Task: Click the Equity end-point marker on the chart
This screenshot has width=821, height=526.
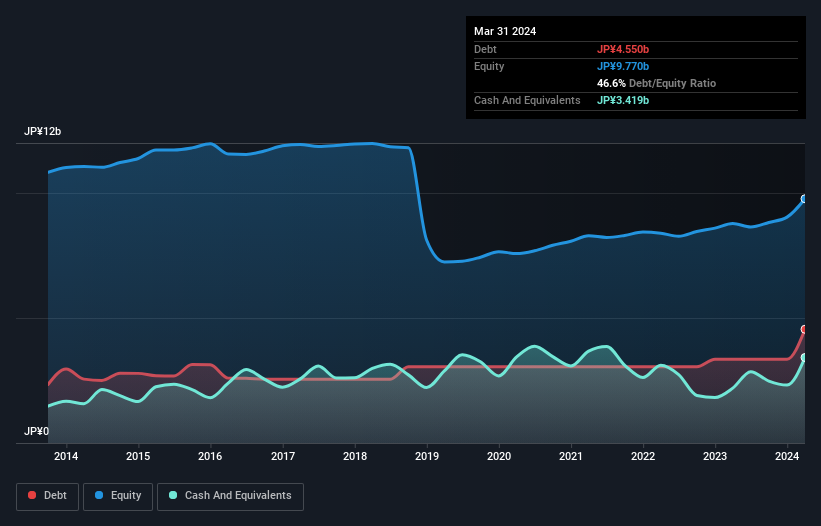Action: [805, 199]
